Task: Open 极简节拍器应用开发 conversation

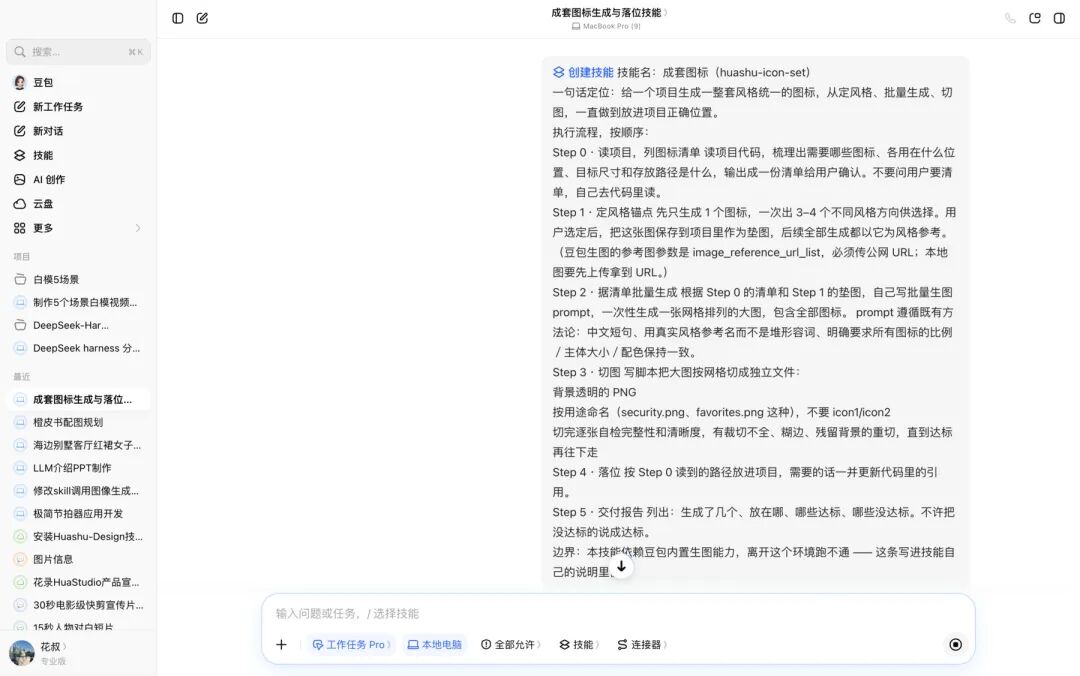Action: (78, 513)
